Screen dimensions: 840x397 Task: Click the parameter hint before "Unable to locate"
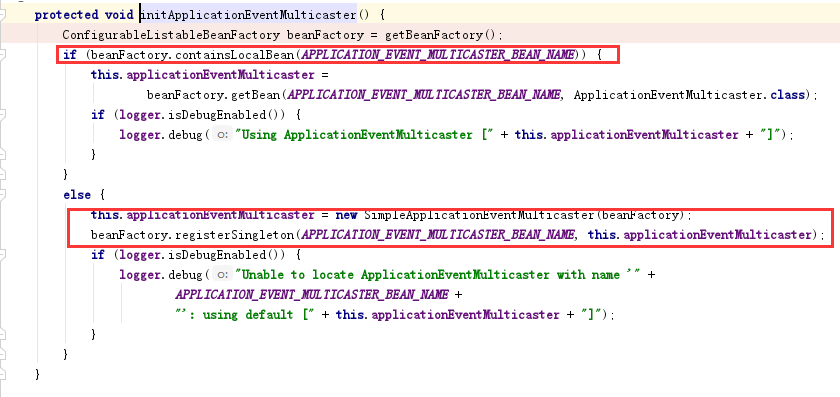(x=222, y=275)
